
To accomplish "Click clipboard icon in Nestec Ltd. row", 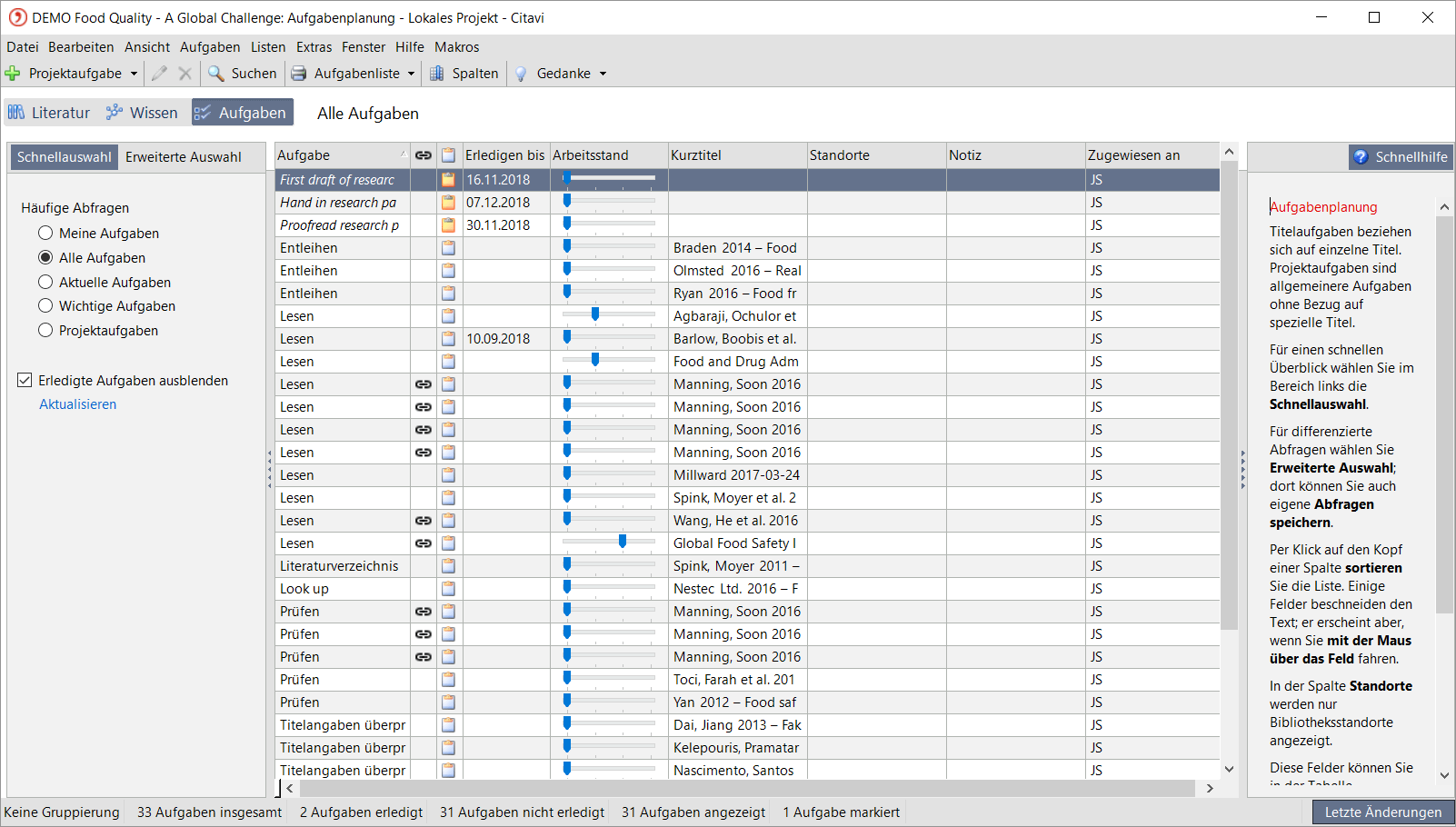I will pos(448,589).
